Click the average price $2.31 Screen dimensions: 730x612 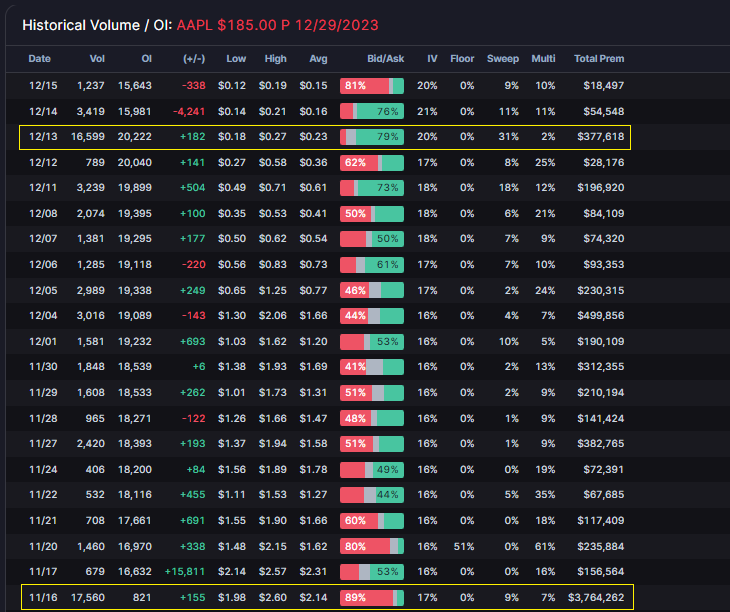tap(313, 572)
